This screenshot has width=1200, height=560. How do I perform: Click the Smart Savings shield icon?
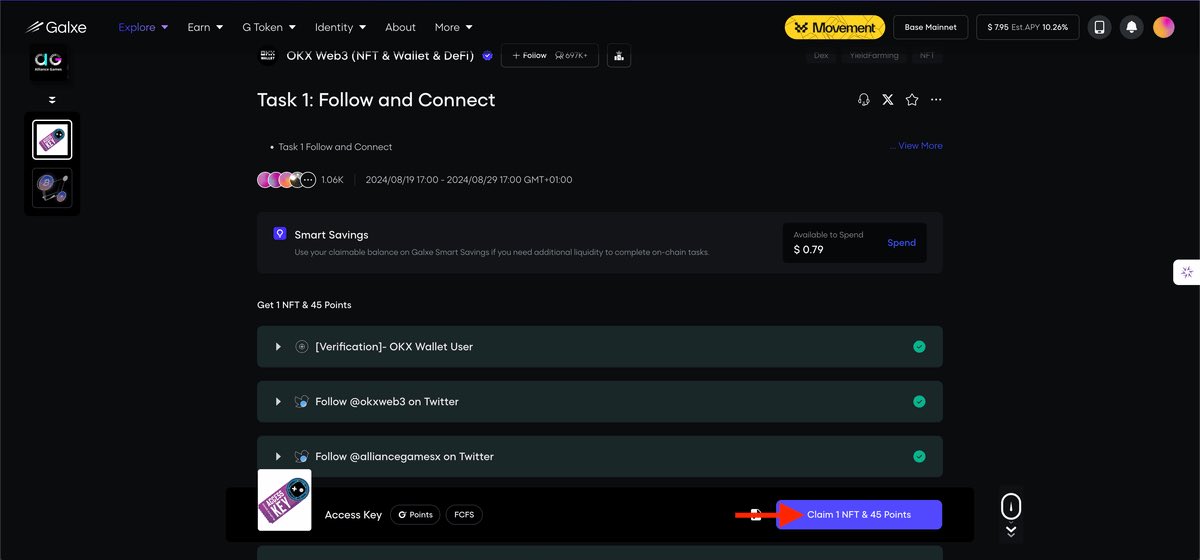(280, 233)
